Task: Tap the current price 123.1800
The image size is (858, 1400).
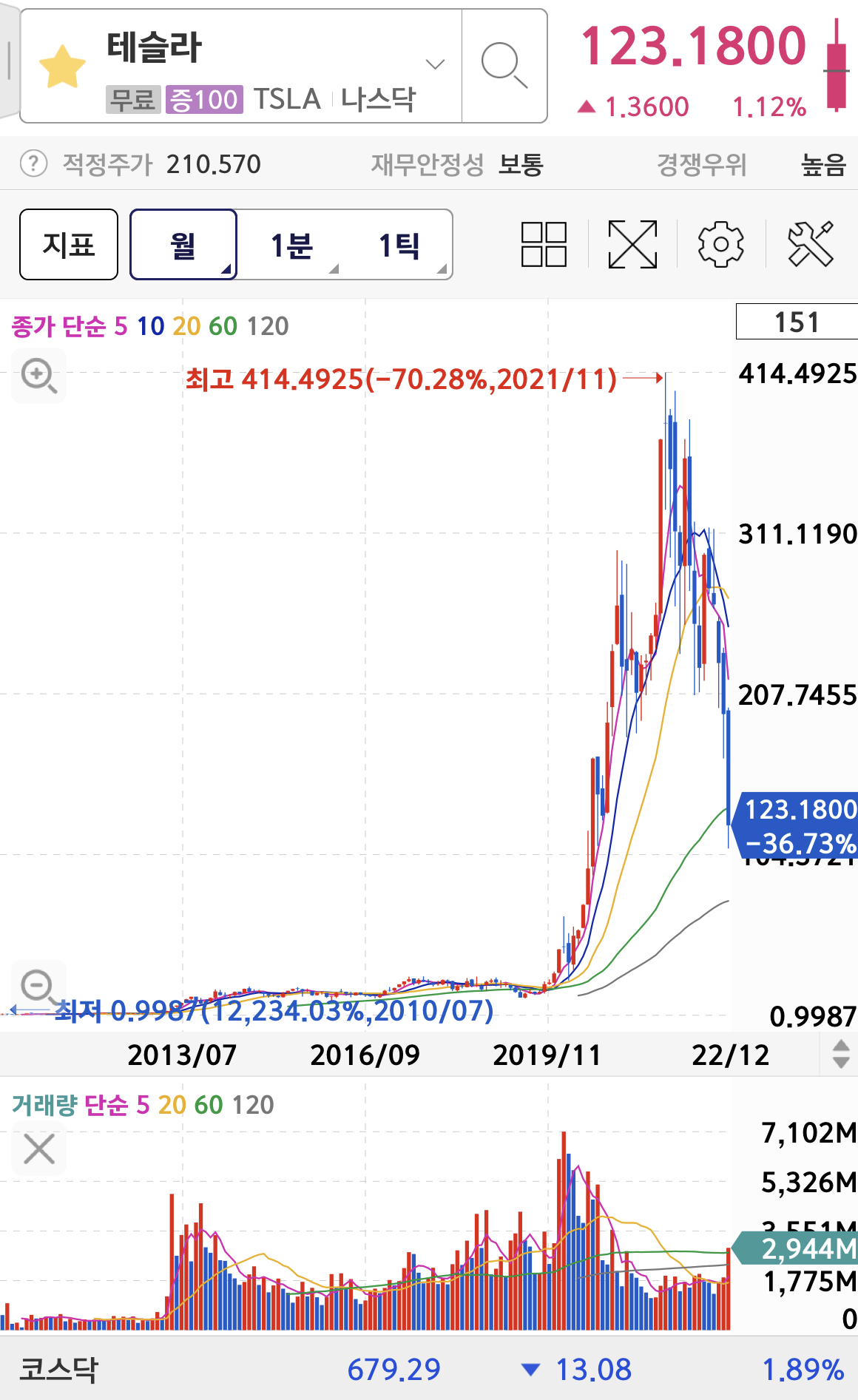Action: tap(693, 46)
